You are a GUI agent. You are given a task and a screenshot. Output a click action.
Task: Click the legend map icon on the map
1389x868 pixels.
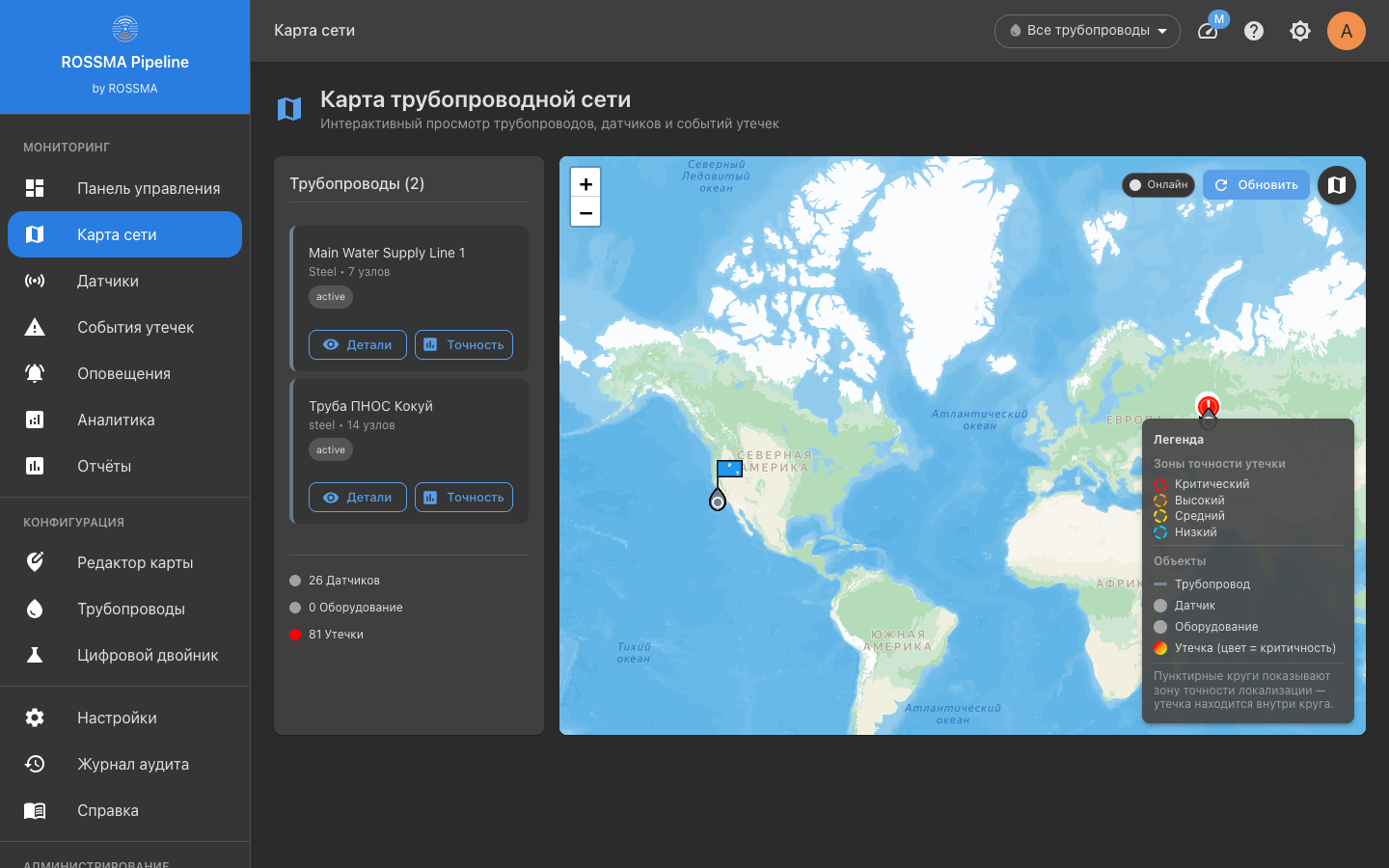(1336, 184)
